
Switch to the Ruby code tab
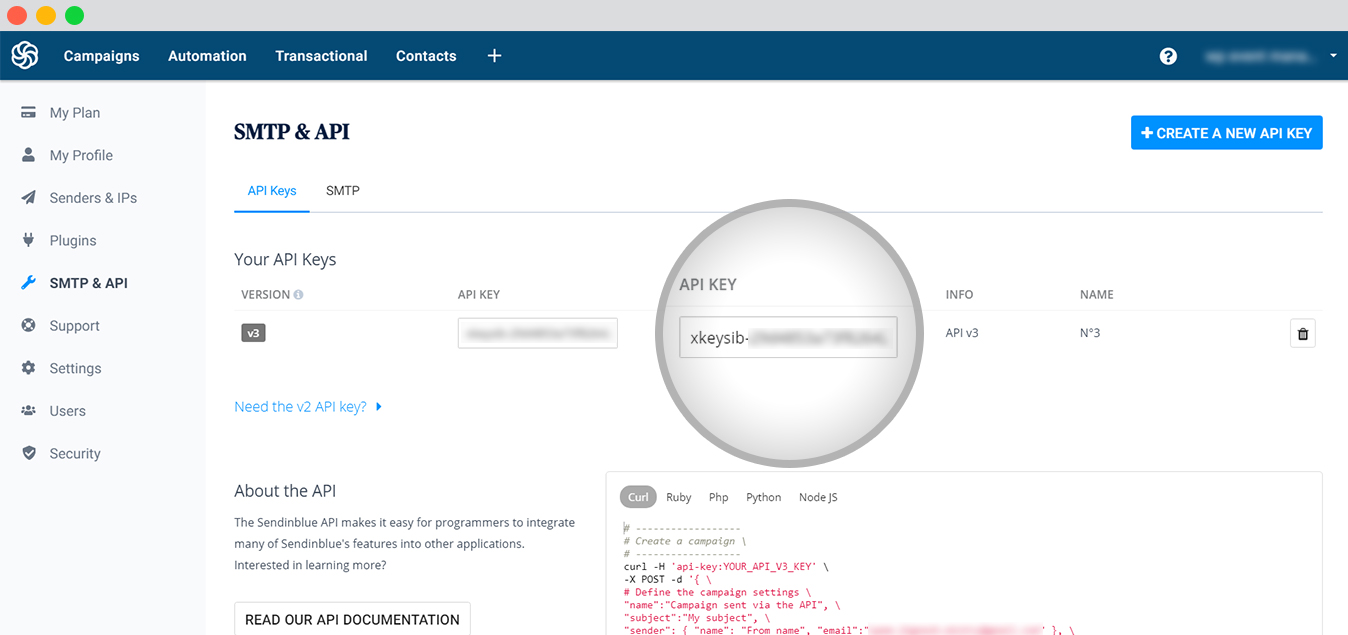click(x=679, y=497)
